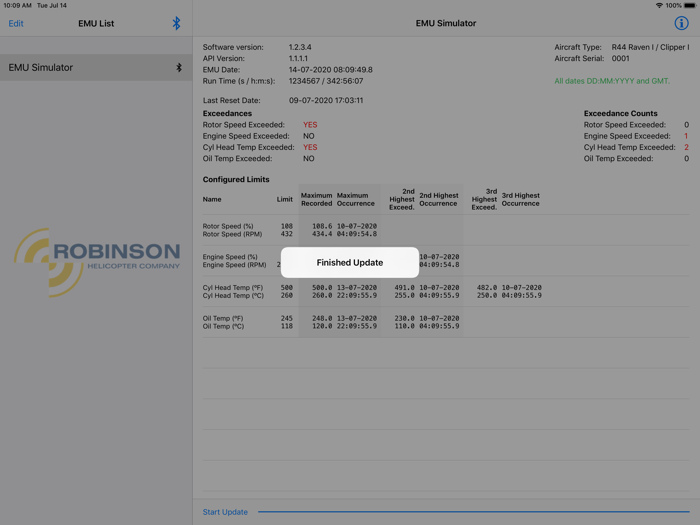
Task: Tap Aircraft Serial value 0001
Action: [x=621, y=58]
